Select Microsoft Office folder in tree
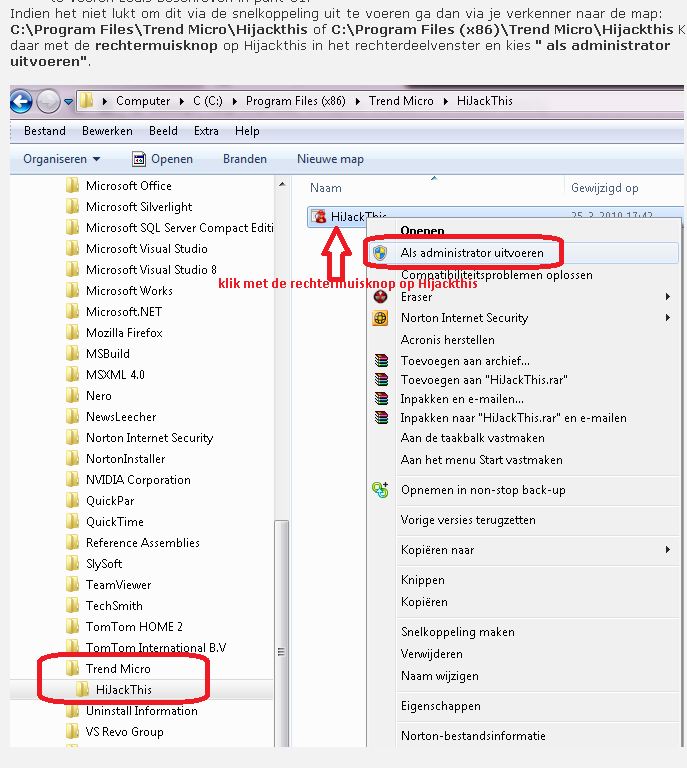Screen dimensions: 687x768 (129, 186)
